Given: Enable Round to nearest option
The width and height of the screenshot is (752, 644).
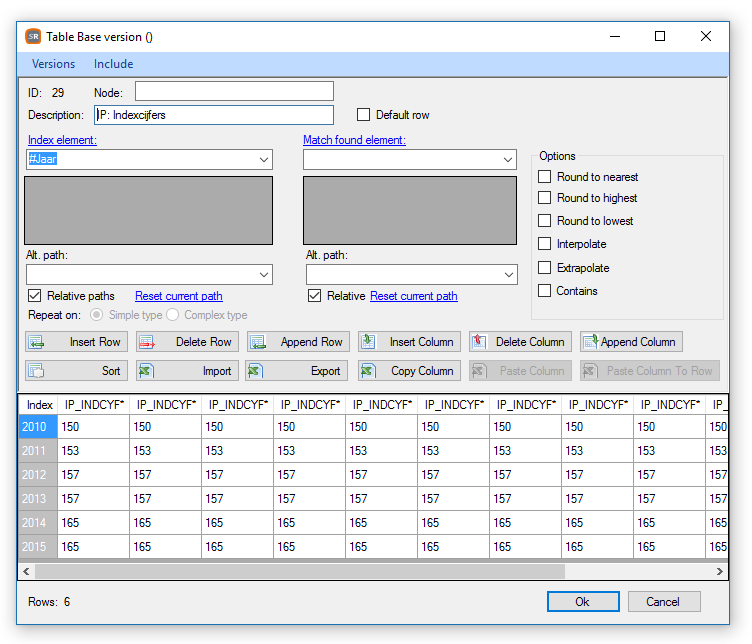Looking at the screenshot, I should point(544,177).
